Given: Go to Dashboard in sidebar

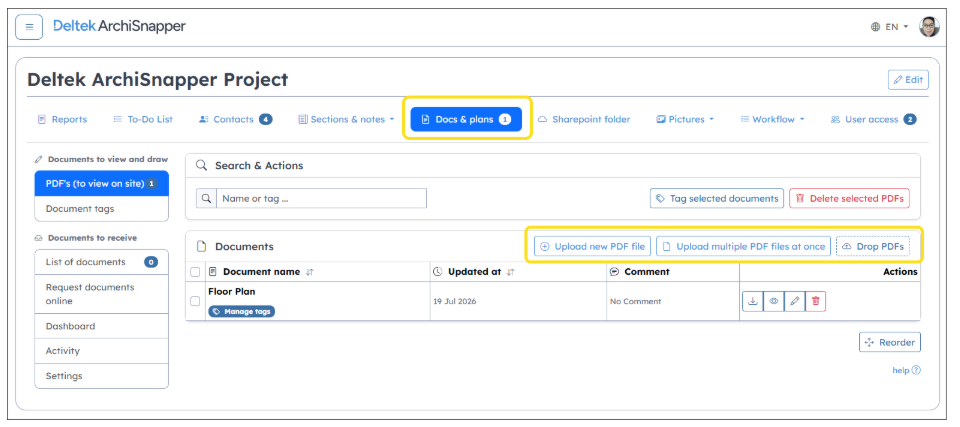Looking at the screenshot, I should 102,326.
